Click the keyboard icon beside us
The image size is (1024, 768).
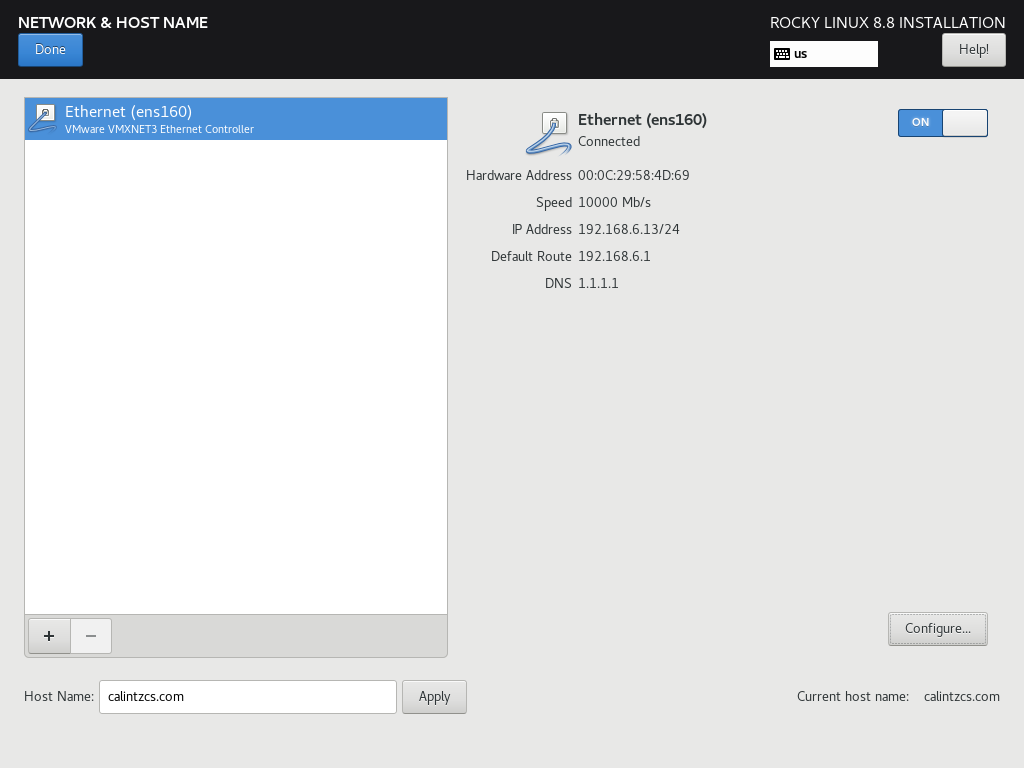click(782, 54)
